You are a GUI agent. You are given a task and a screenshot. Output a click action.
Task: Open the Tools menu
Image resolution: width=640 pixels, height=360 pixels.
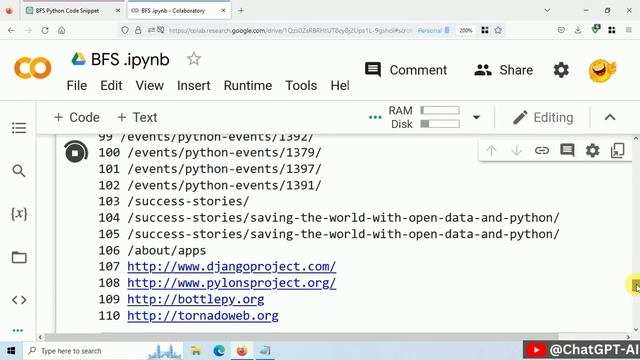coord(301,86)
